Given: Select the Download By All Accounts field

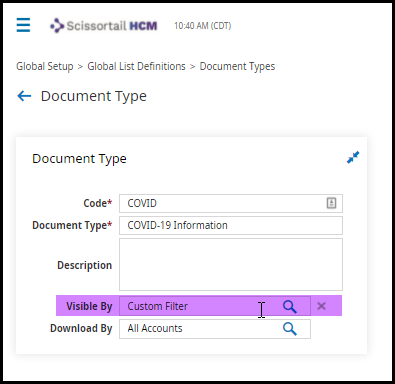Looking at the screenshot, I should pyautogui.click(x=215, y=329).
